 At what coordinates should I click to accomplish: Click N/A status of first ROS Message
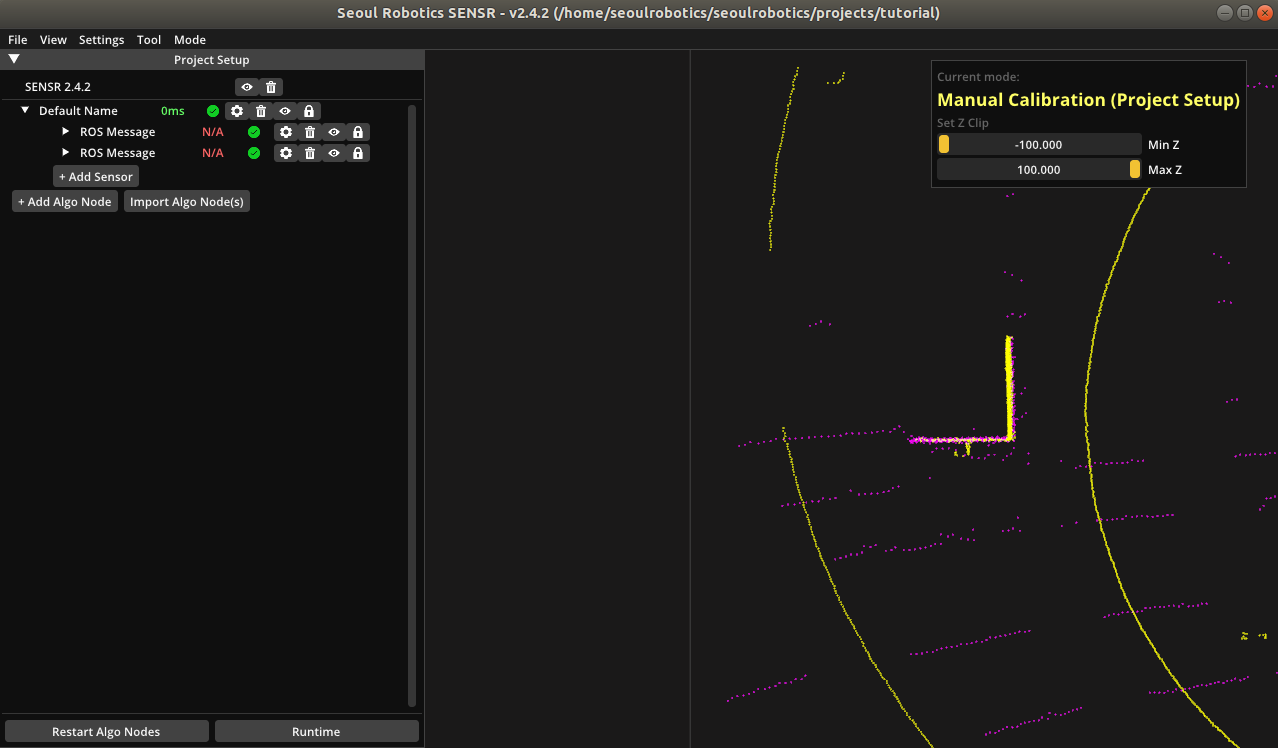click(213, 132)
